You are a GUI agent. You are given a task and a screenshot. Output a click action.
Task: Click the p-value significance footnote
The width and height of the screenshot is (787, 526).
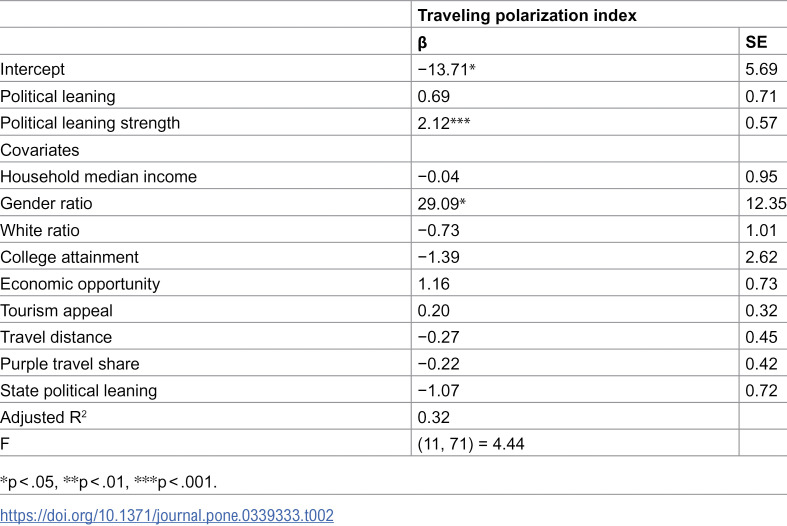pos(108,482)
